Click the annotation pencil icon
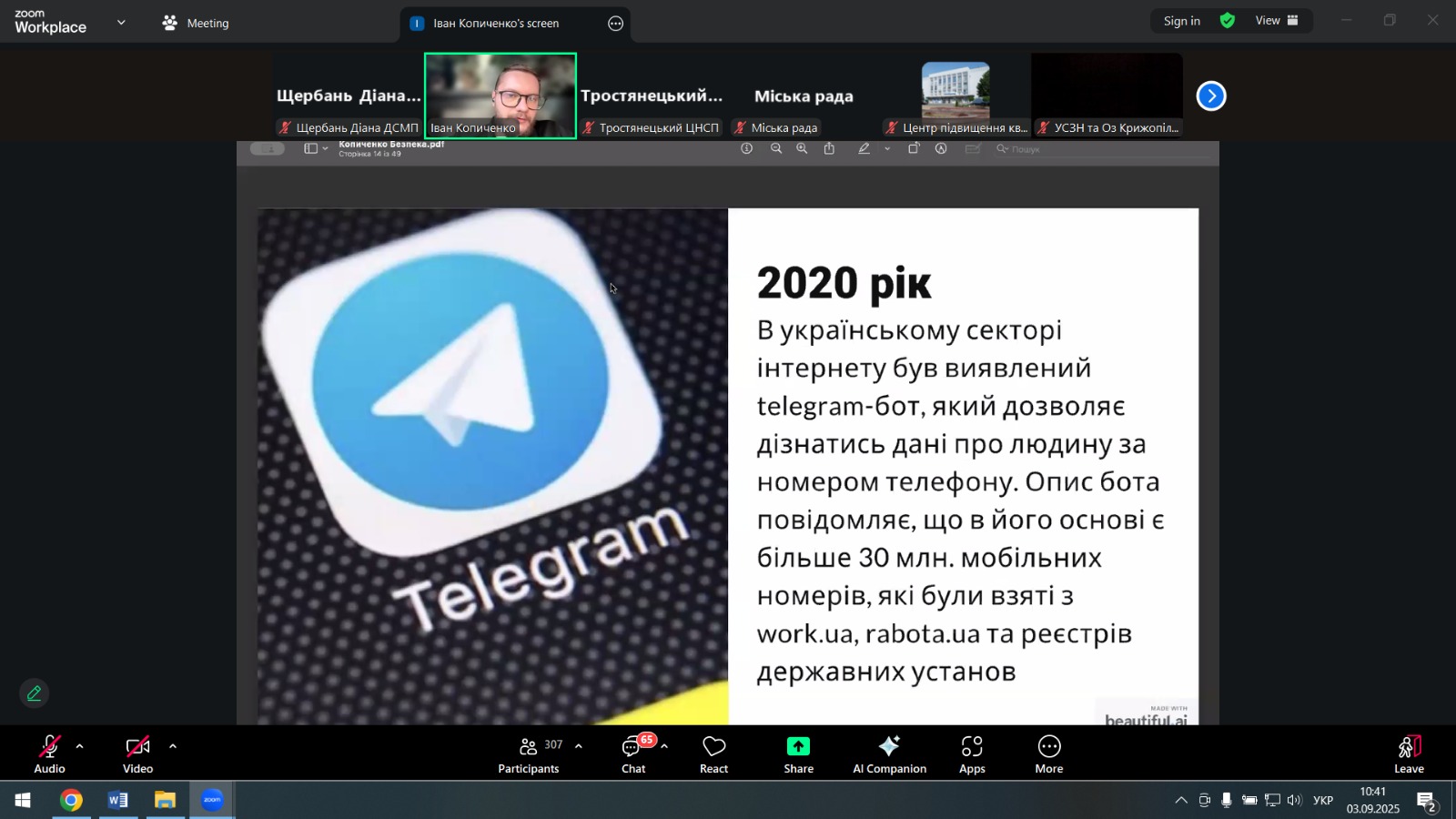 coord(35,693)
